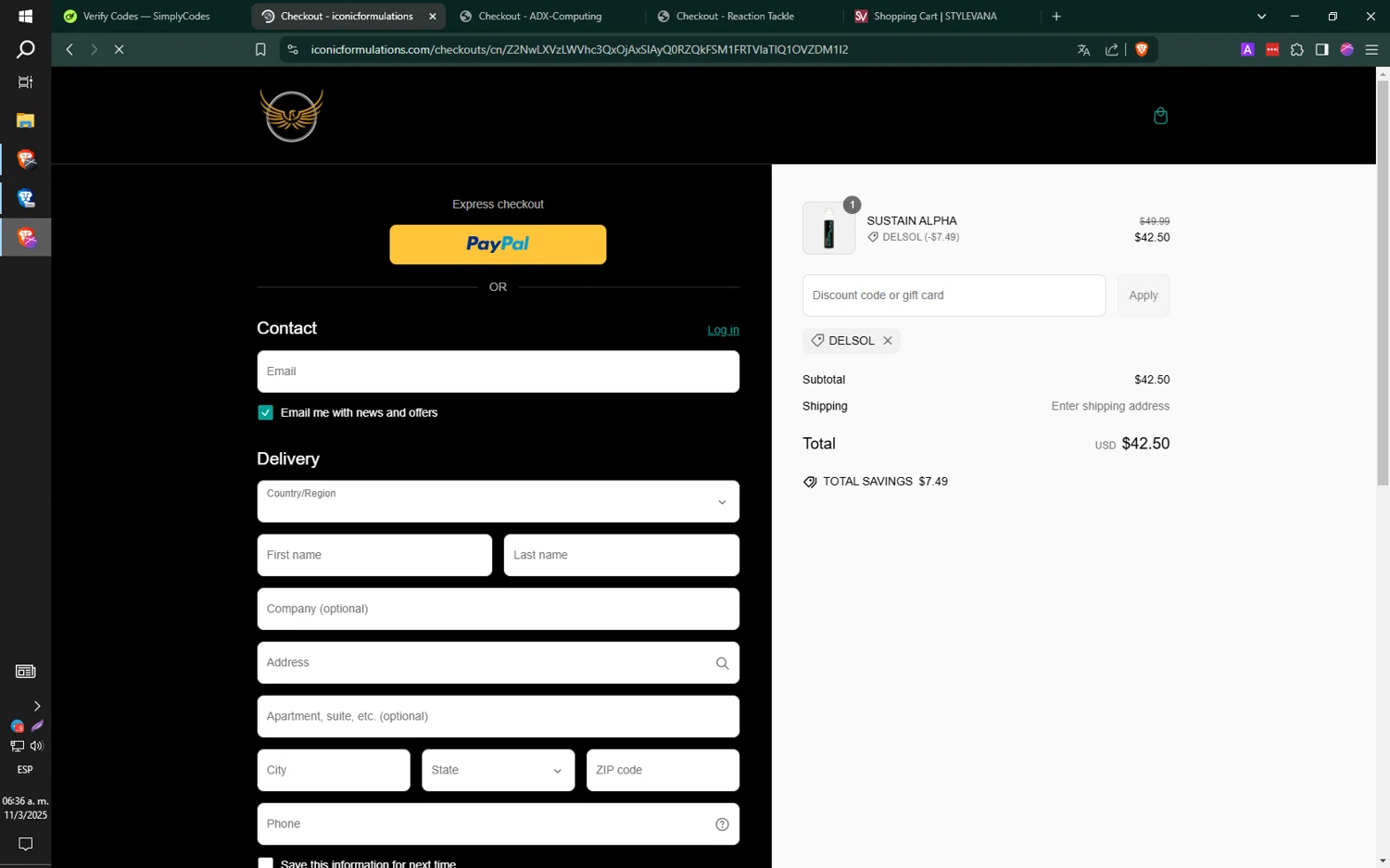Click the Company (optional) field
This screenshot has height=868, width=1390.
click(498, 609)
